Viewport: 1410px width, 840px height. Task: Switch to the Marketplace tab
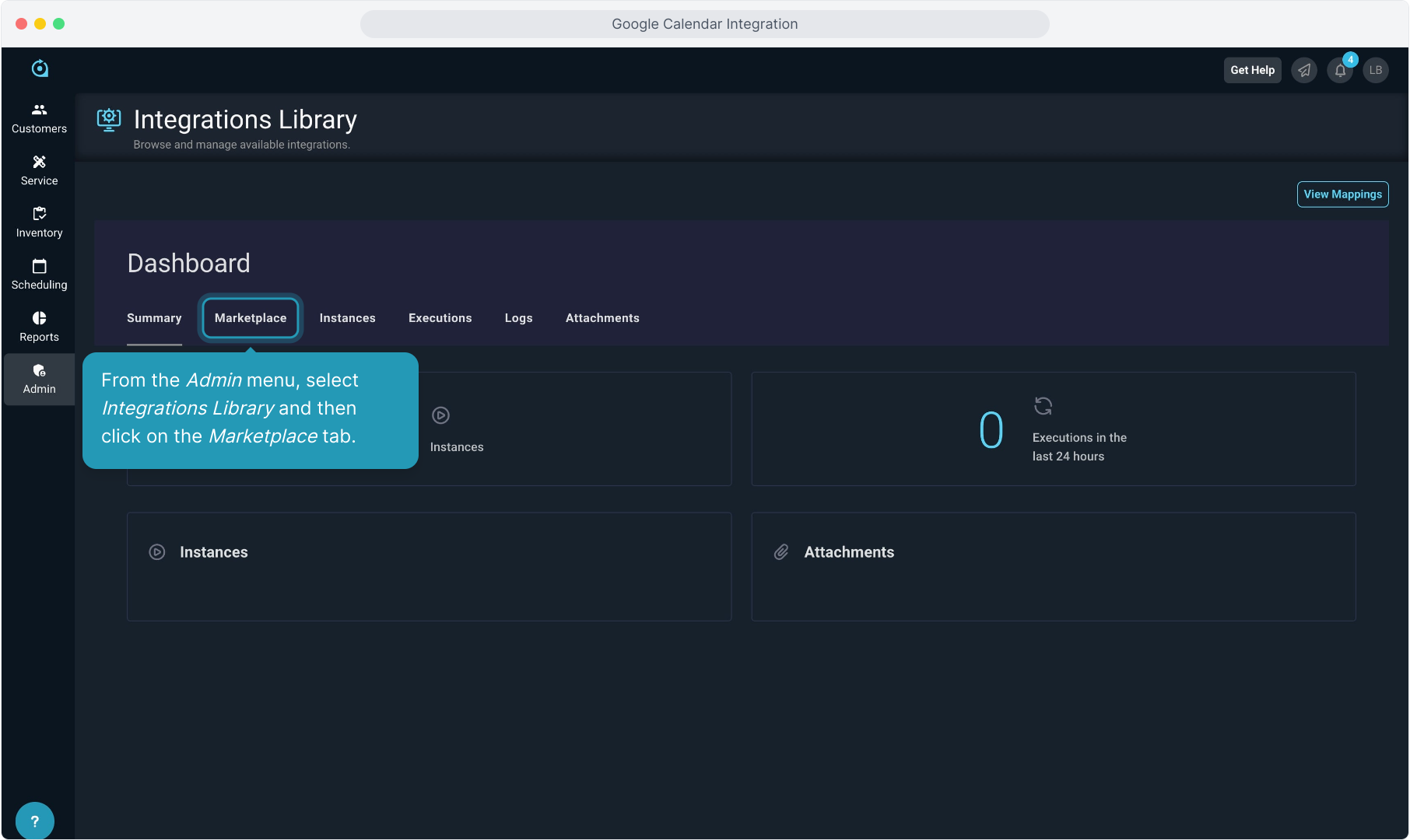point(251,318)
